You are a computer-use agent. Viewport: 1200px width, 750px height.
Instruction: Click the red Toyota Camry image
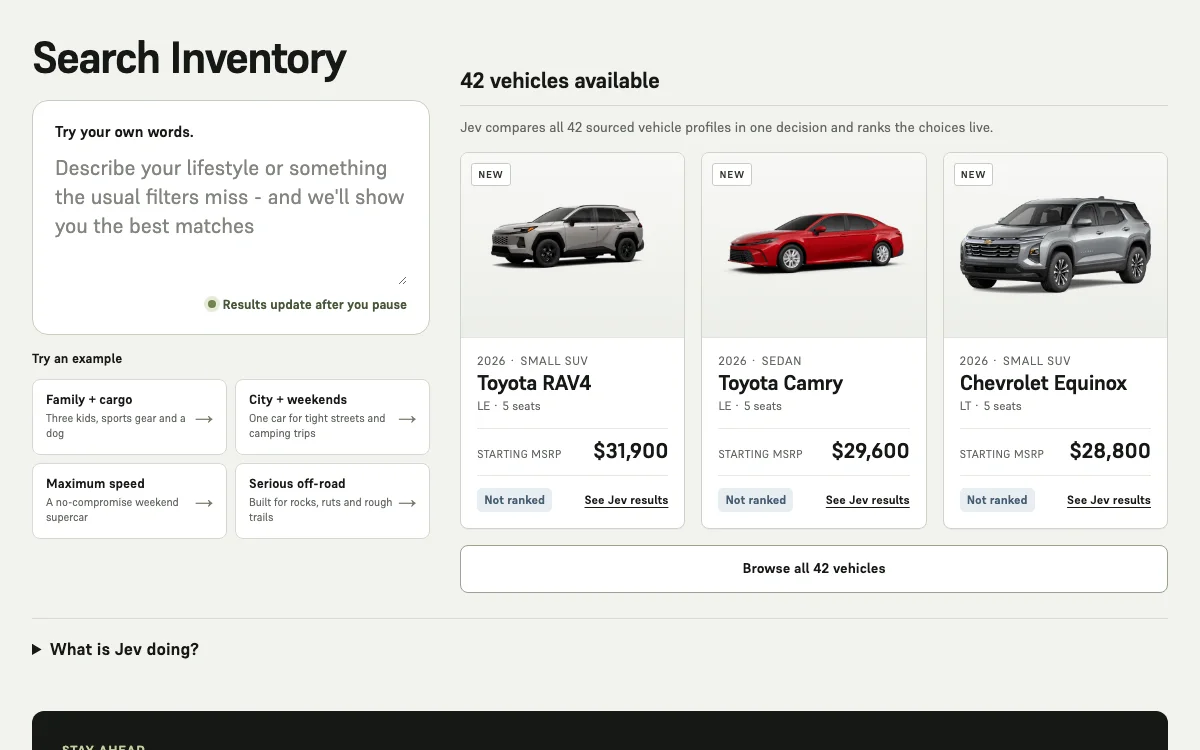pyautogui.click(x=815, y=242)
